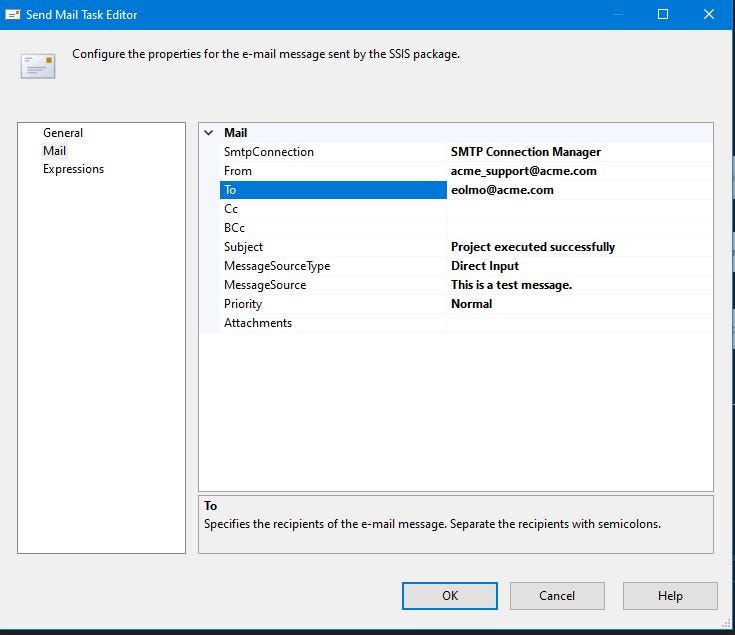Select the Mail page in left pane
The image size is (735, 635).
[54, 151]
